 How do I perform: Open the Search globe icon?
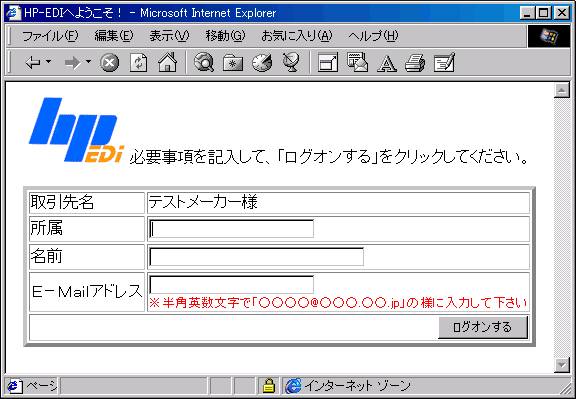(204, 62)
